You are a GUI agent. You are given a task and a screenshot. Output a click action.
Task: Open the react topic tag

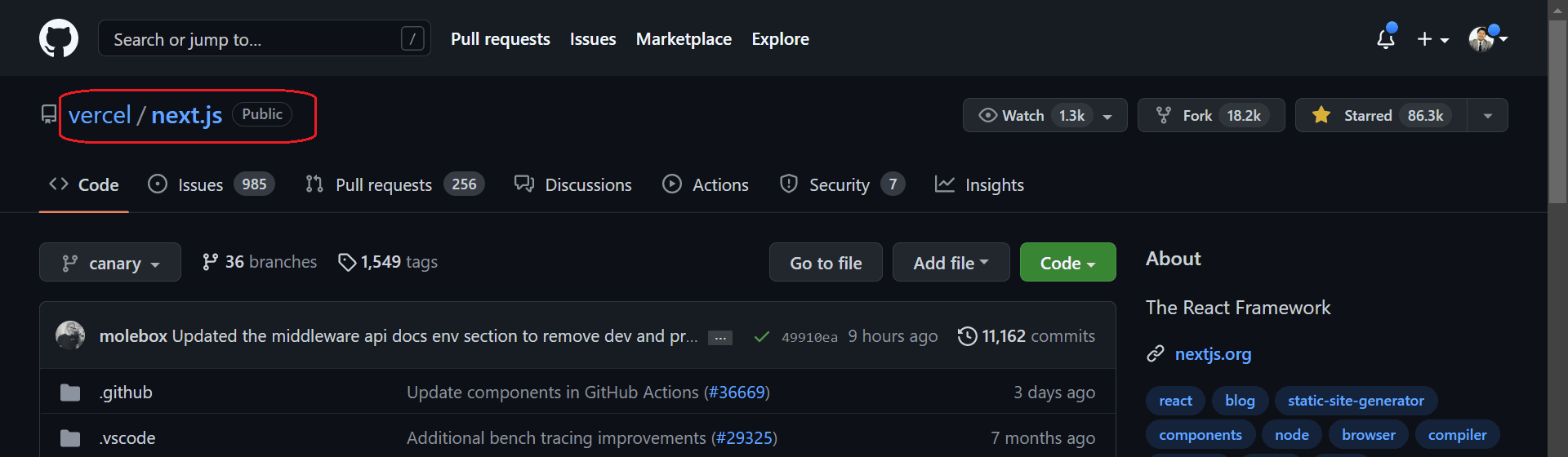(1175, 401)
